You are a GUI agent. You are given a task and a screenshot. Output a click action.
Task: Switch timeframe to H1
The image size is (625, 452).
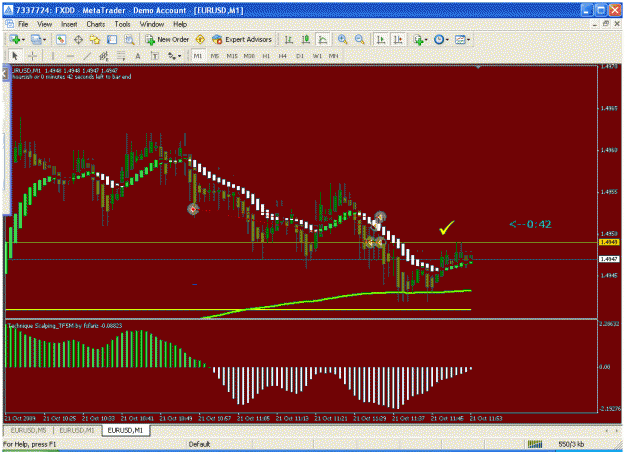[x=266, y=56]
